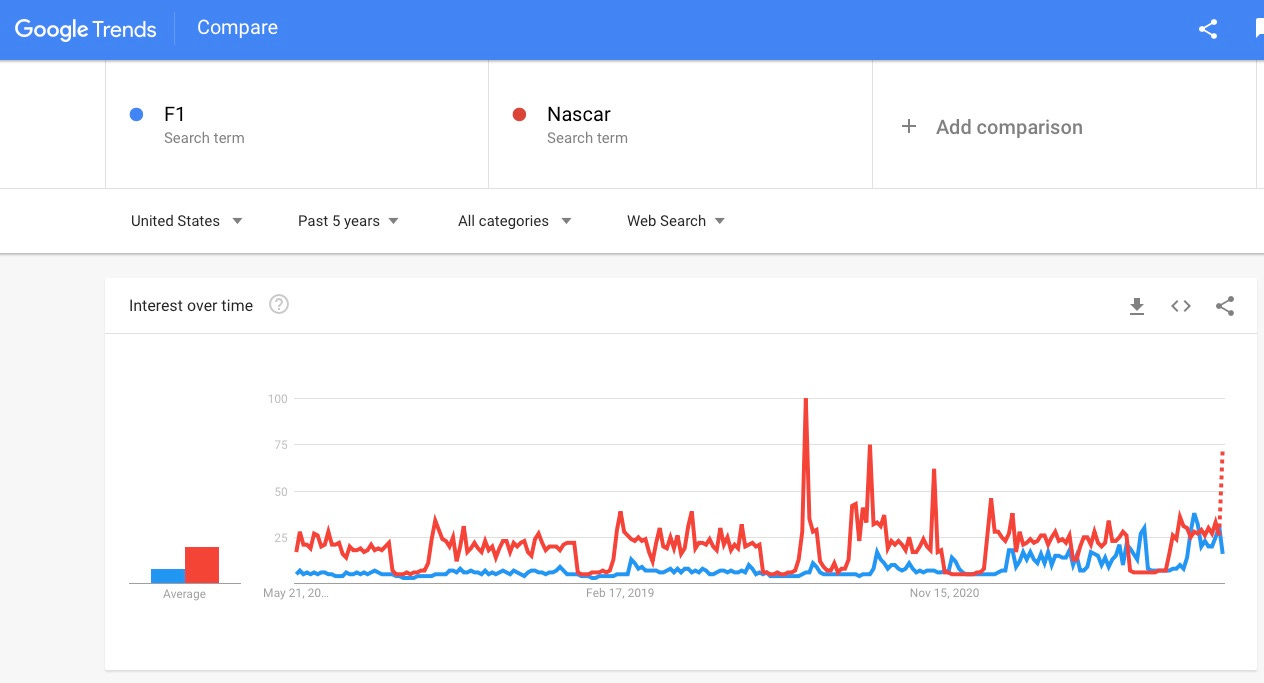Download the Interest over time data as CSV

coord(1137,306)
